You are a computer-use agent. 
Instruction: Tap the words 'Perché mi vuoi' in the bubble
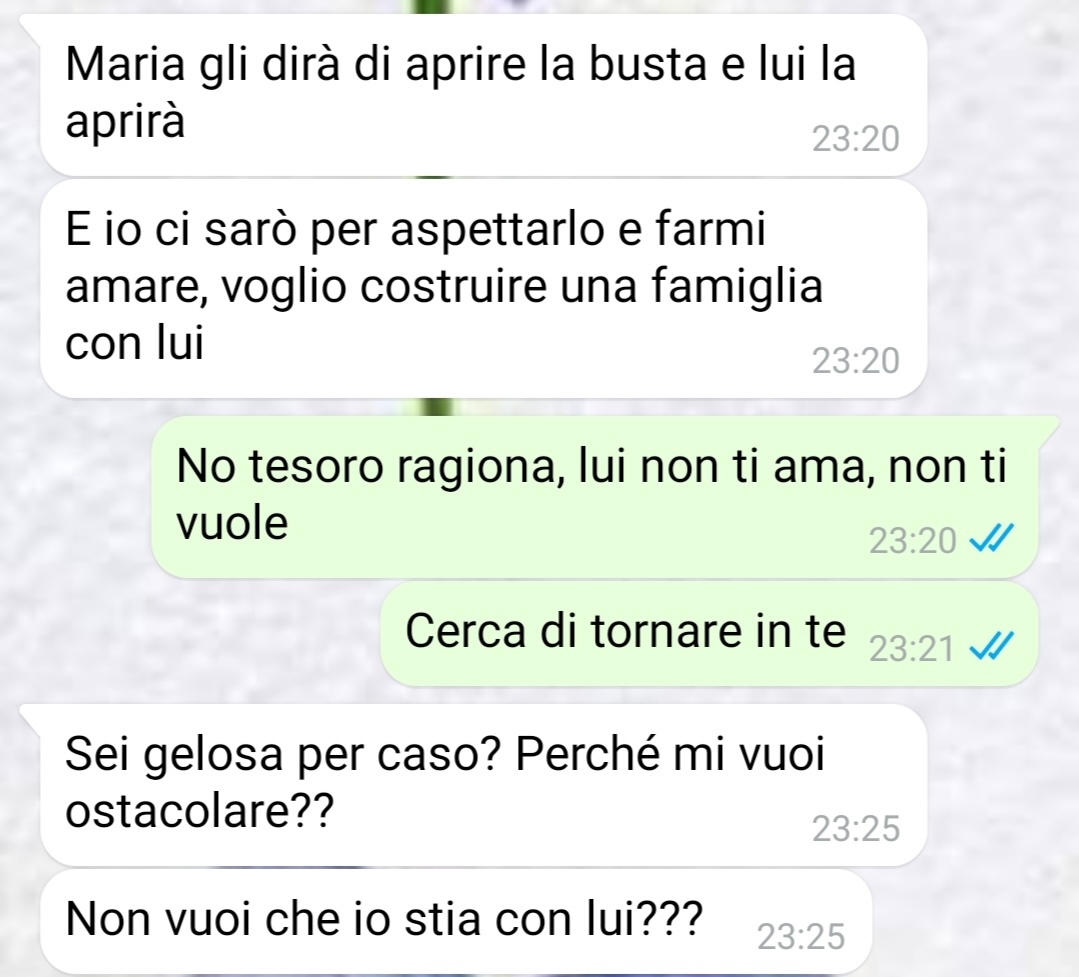670,755
